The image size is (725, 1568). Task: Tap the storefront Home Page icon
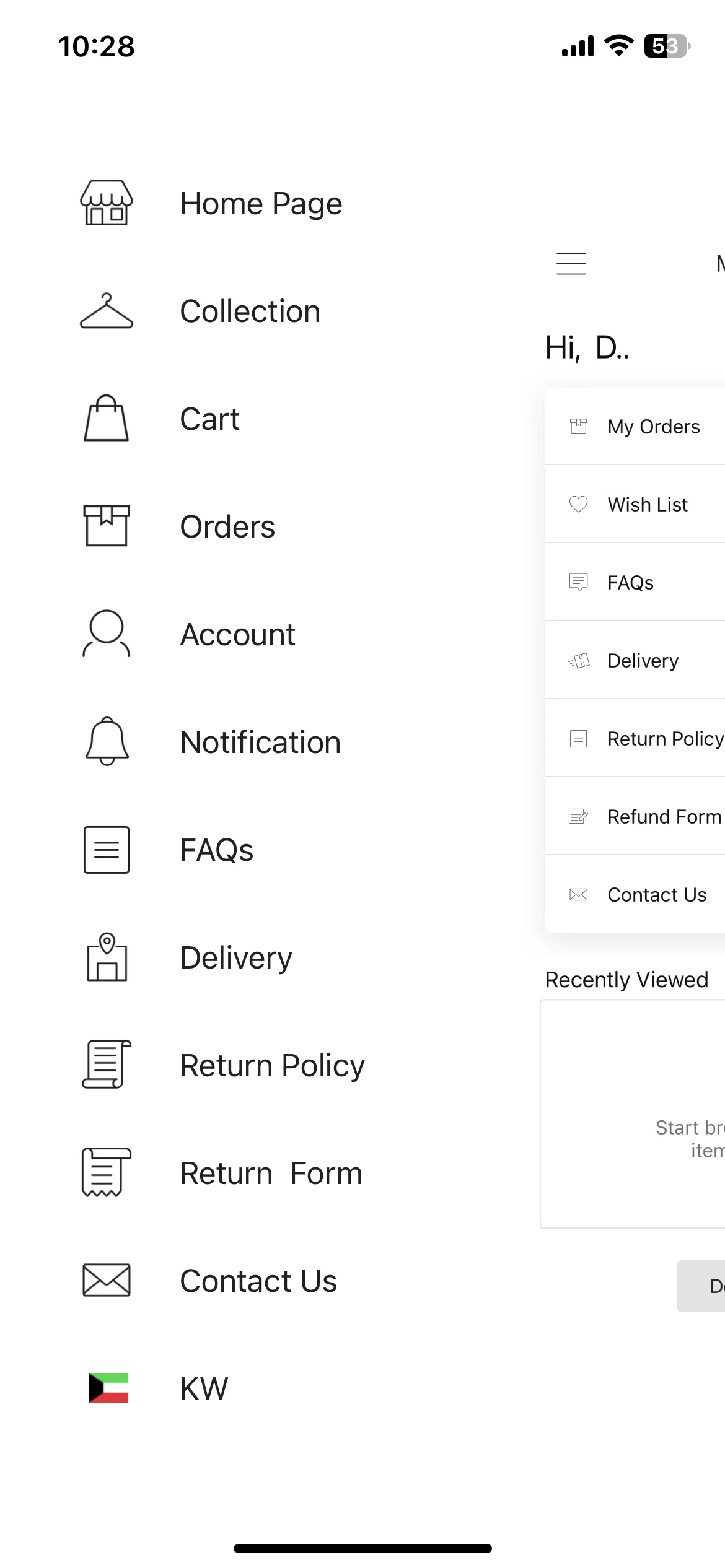(107, 203)
